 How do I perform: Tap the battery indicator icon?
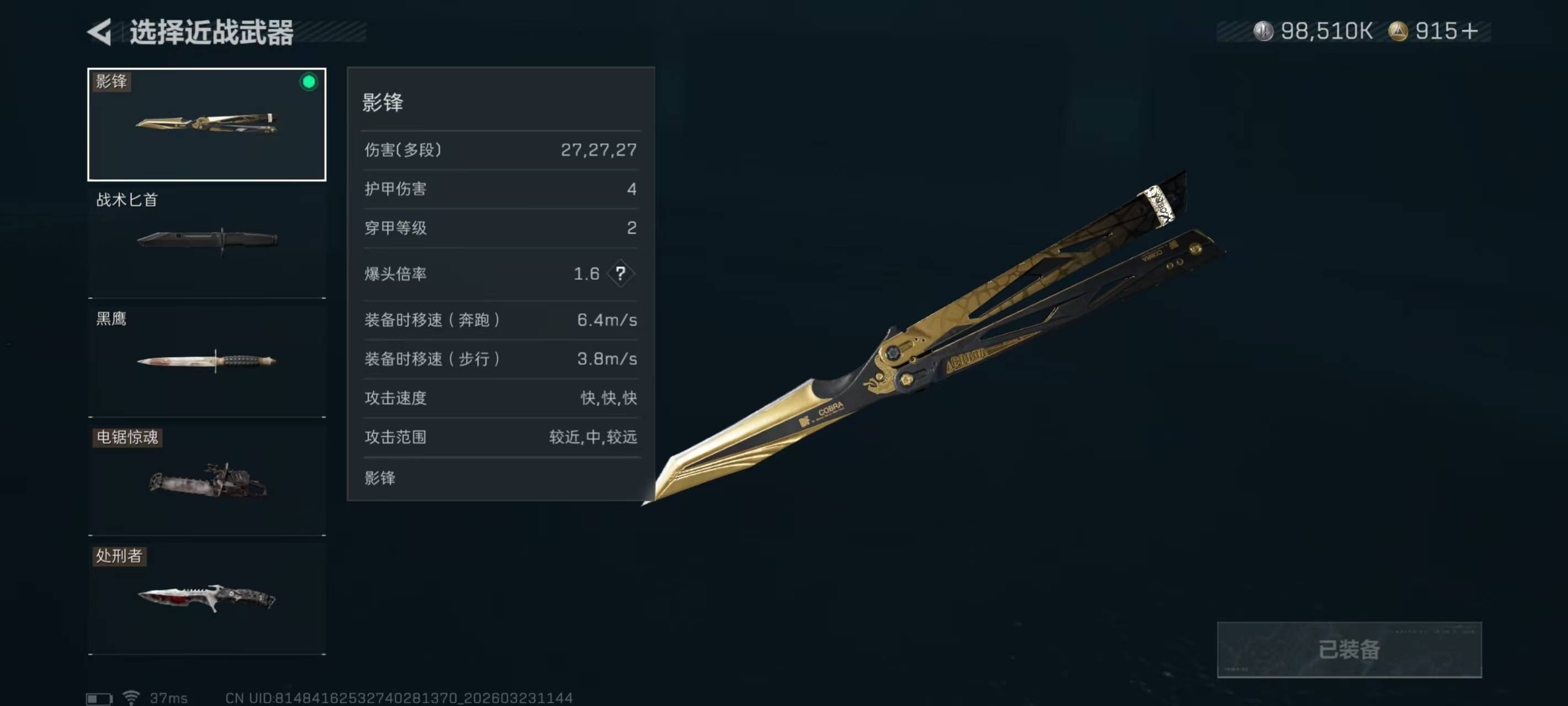click(x=99, y=698)
